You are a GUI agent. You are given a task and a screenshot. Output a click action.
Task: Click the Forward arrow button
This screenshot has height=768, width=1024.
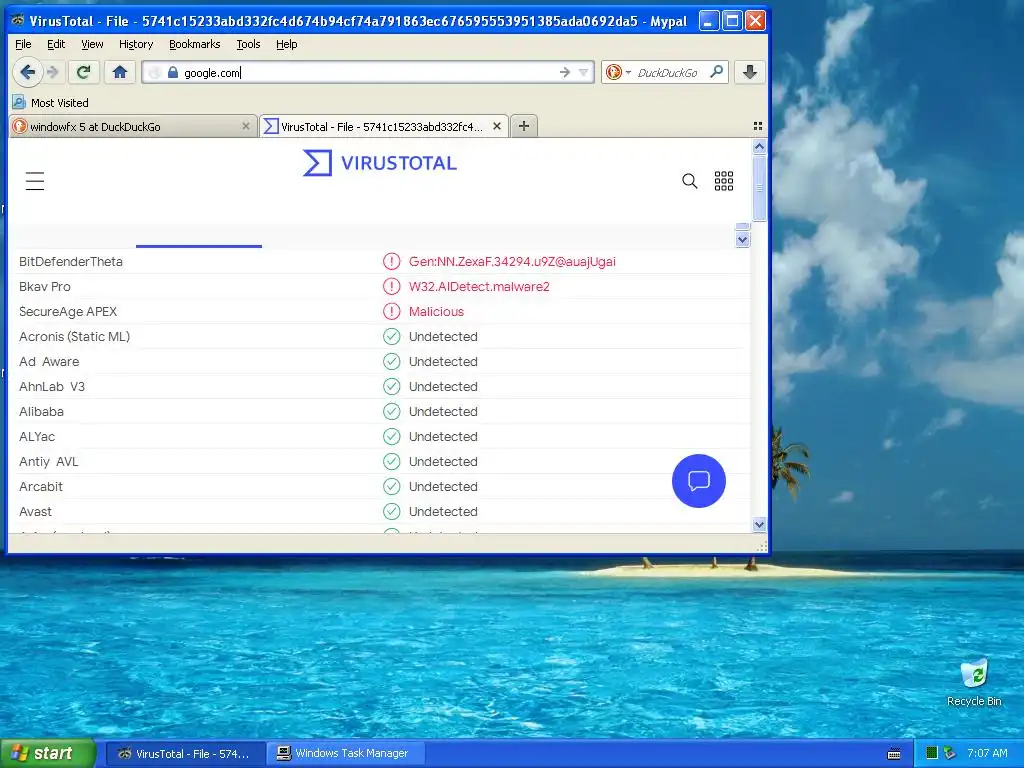coord(54,72)
